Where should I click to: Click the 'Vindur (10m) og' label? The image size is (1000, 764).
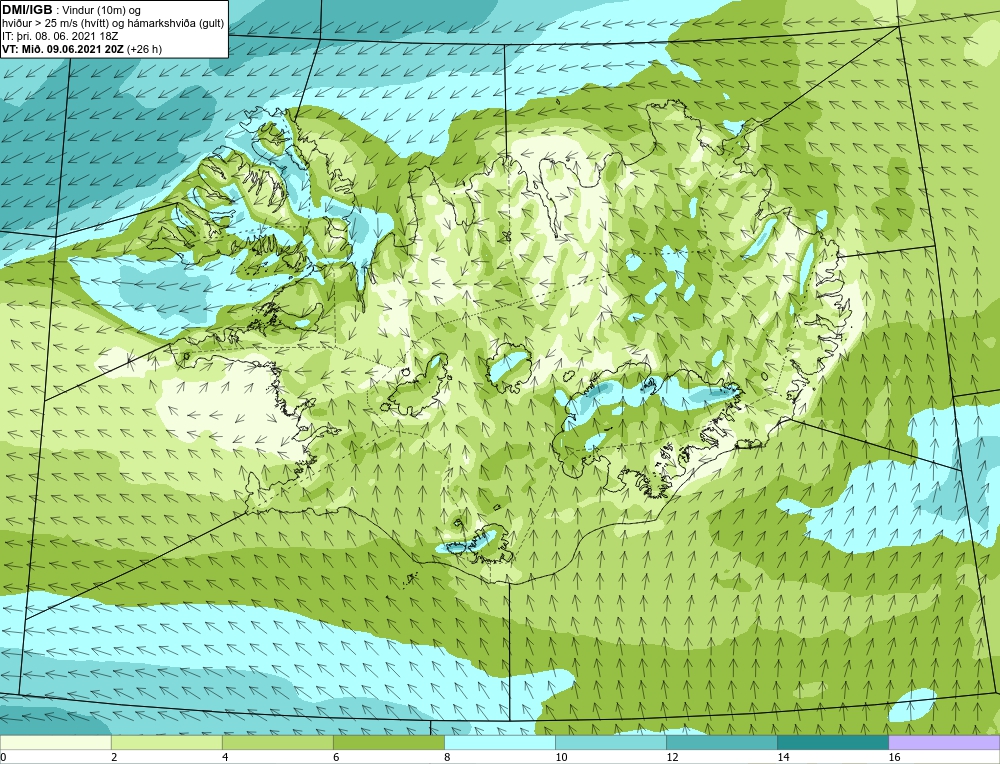(x=101, y=10)
